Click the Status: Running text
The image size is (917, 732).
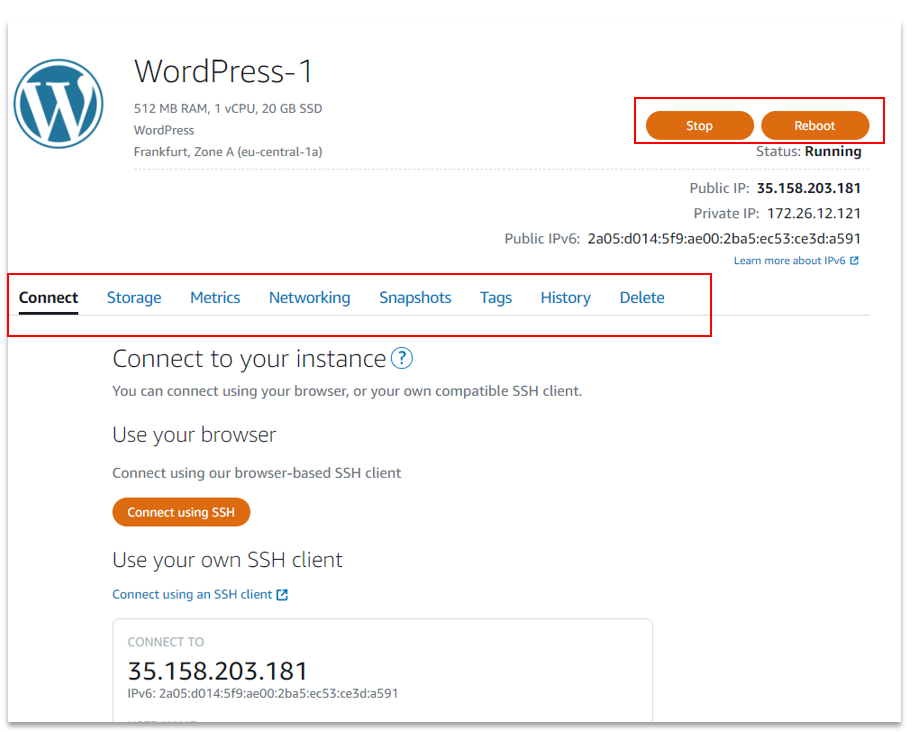coord(808,151)
